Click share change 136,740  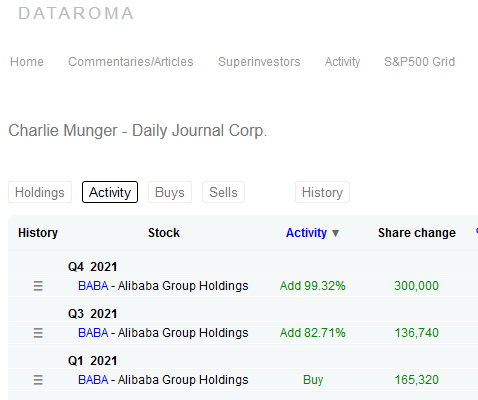[417, 333]
